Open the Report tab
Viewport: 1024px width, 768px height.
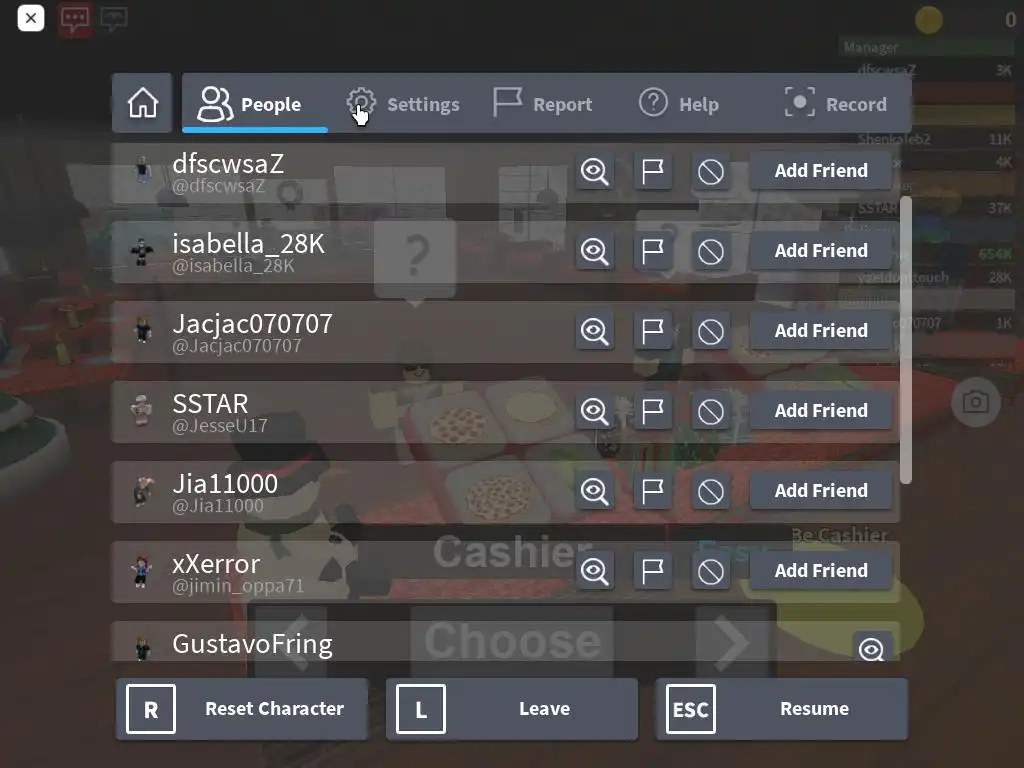click(x=543, y=104)
